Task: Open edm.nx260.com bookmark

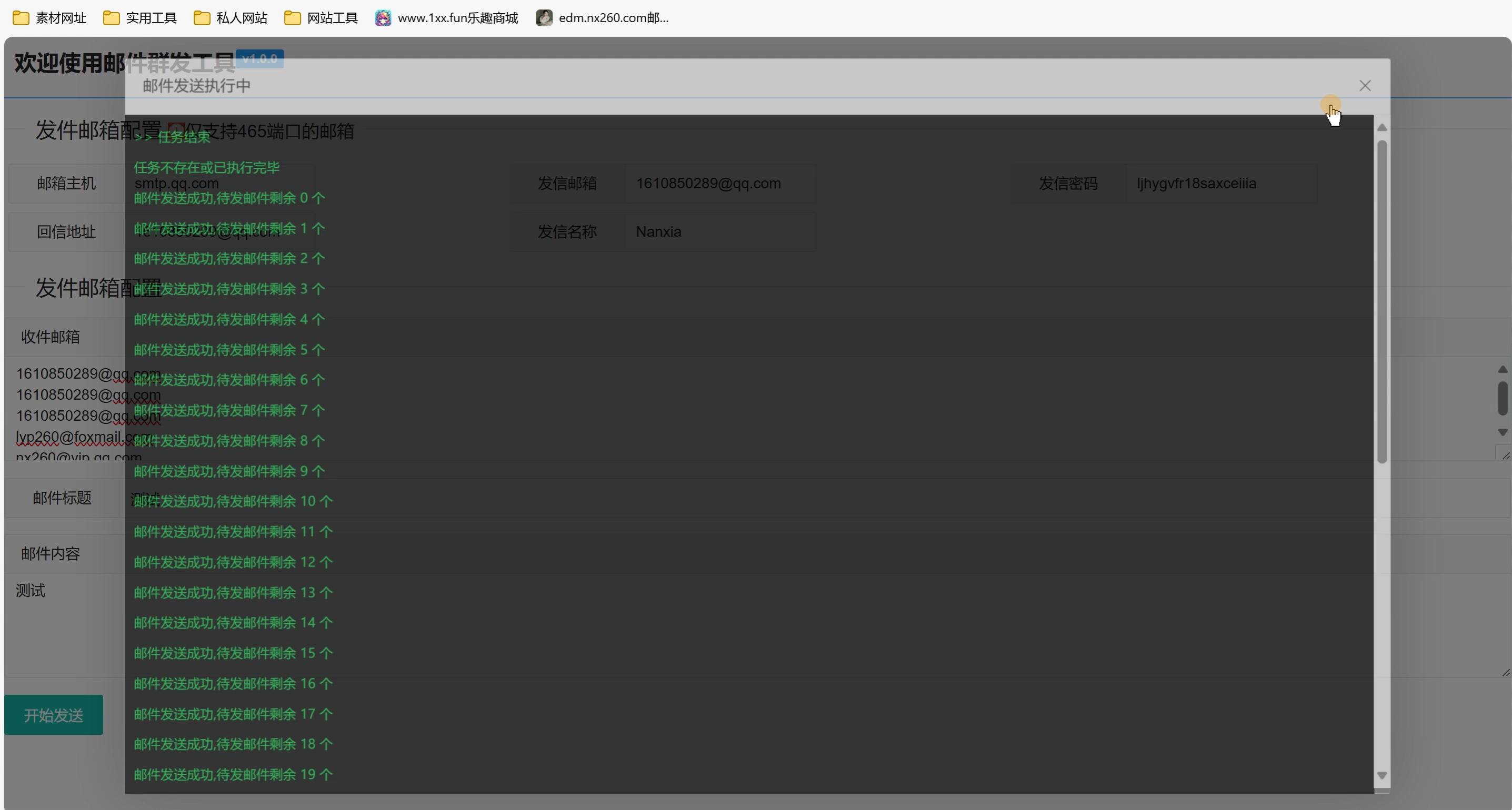Action: (602, 17)
